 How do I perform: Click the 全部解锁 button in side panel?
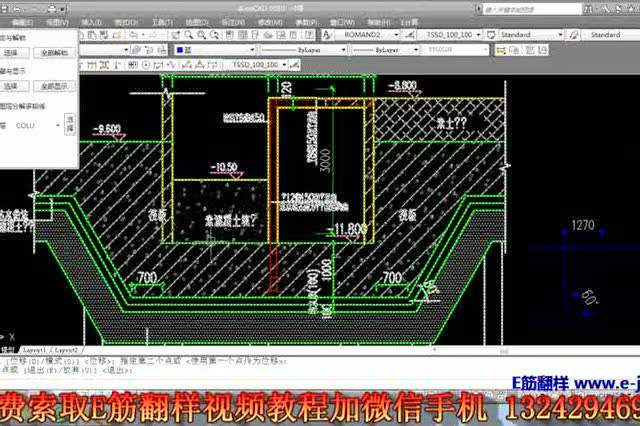click(x=54, y=53)
